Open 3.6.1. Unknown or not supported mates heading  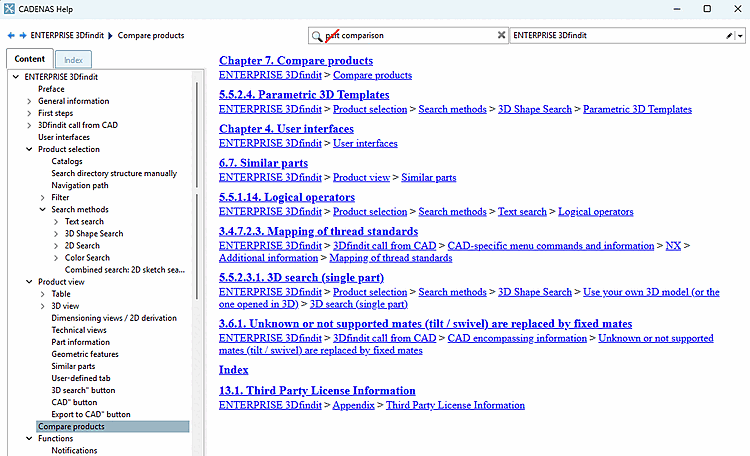coord(426,324)
